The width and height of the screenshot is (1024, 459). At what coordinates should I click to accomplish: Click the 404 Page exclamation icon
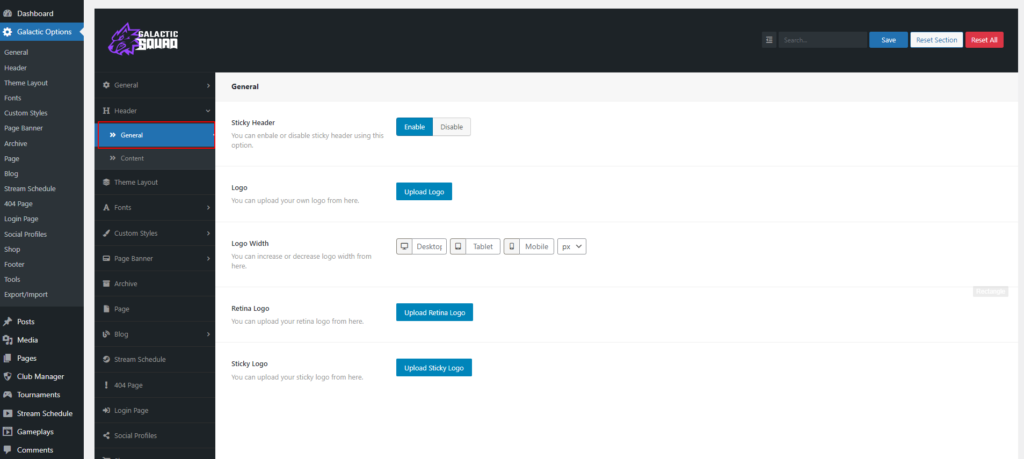point(106,385)
